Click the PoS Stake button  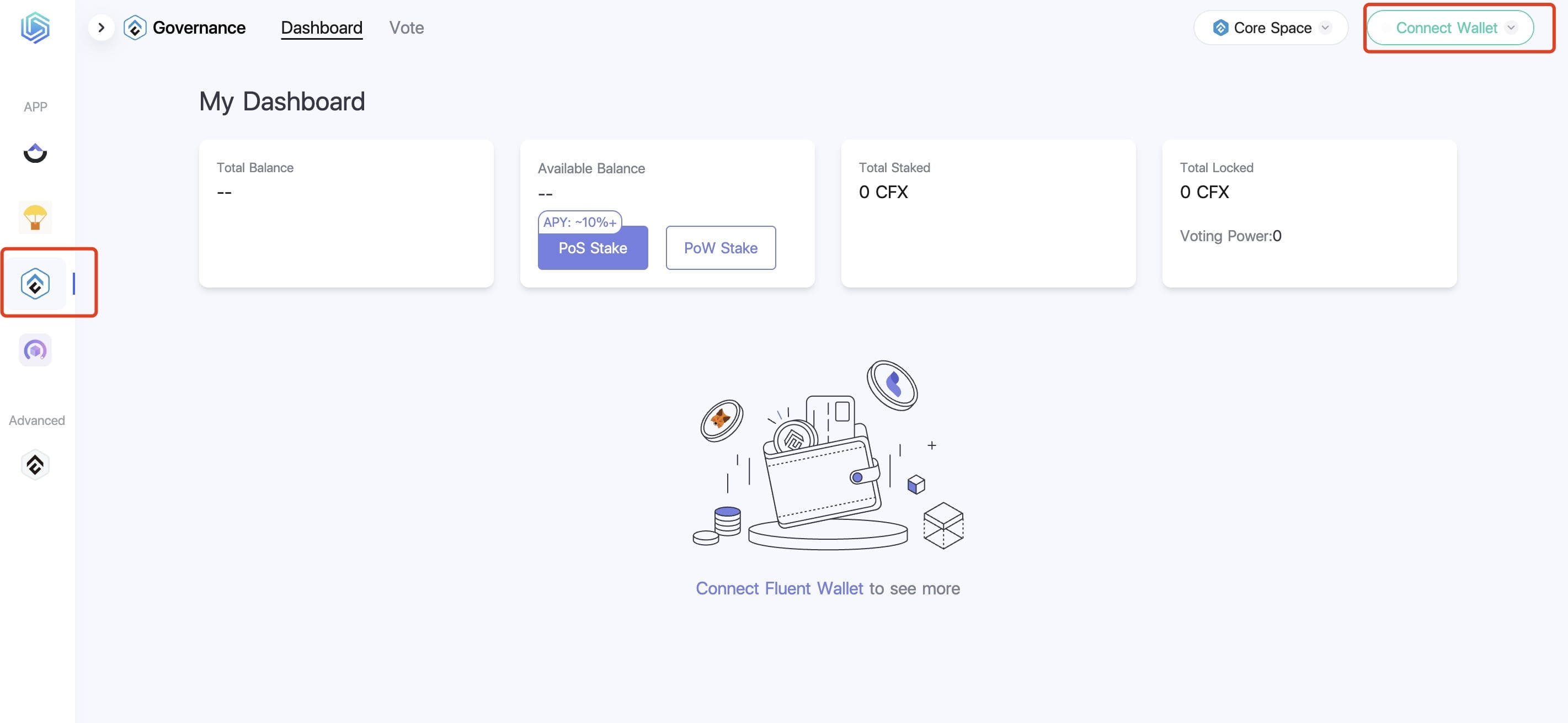coord(593,248)
